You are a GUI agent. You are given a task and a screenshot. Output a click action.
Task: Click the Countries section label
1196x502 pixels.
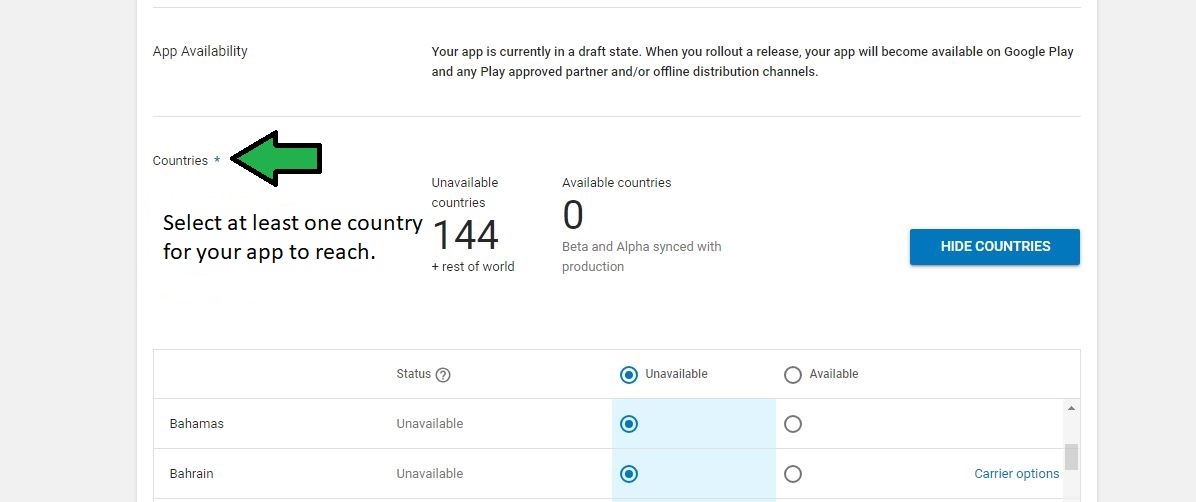point(180,160)
